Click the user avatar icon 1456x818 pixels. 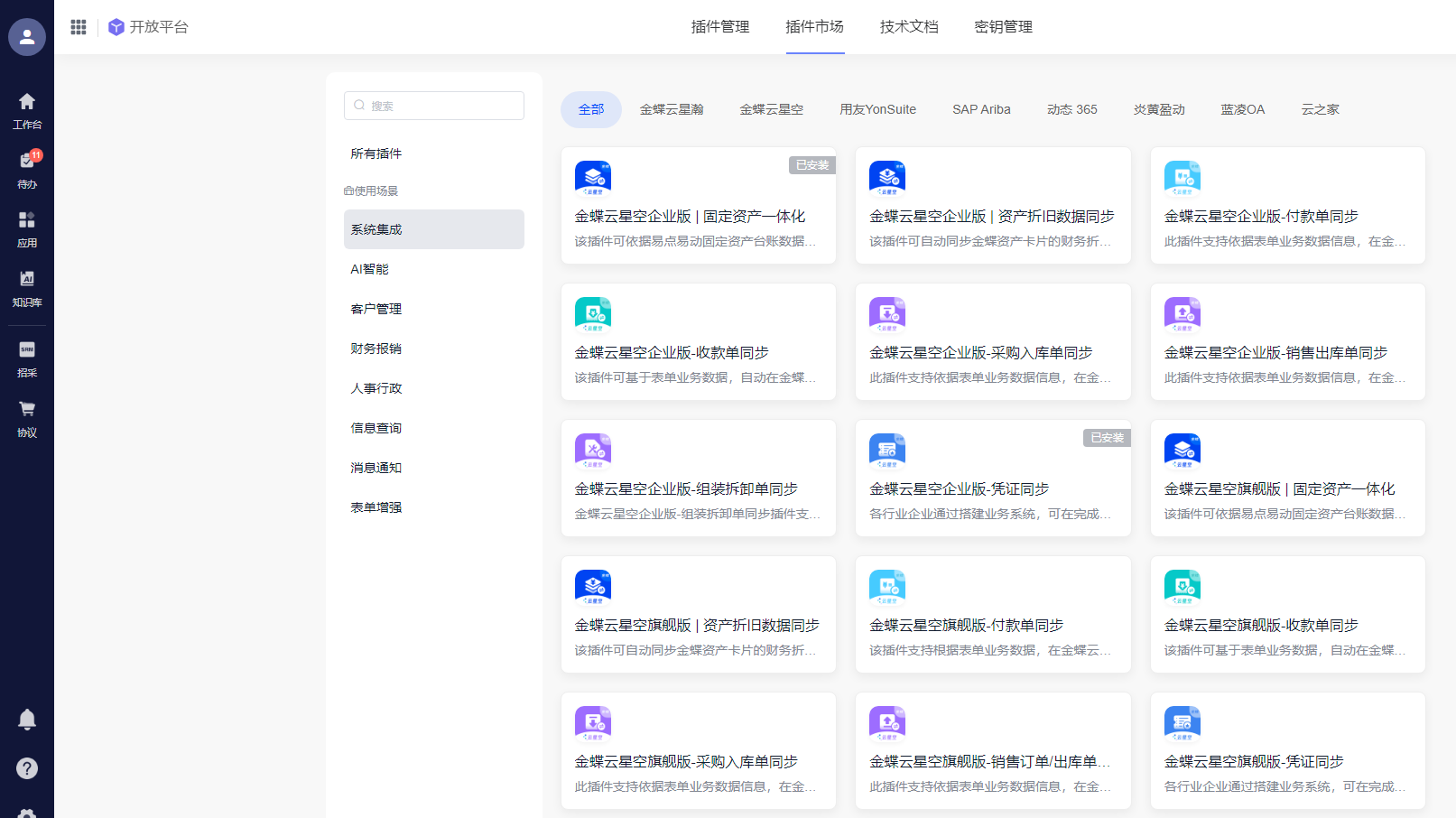tap(27, 37)
